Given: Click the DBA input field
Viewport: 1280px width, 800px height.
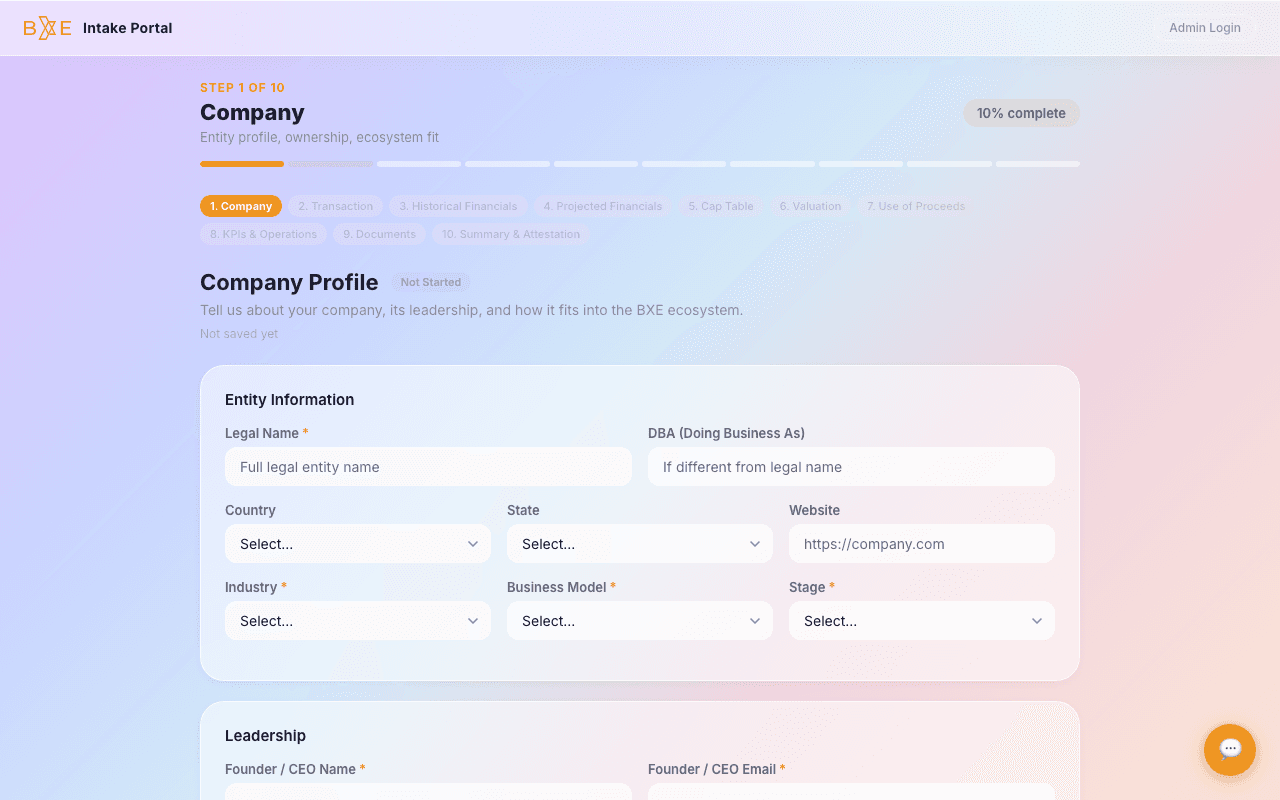Looking at the screenshot, I should tap(851, 467).
